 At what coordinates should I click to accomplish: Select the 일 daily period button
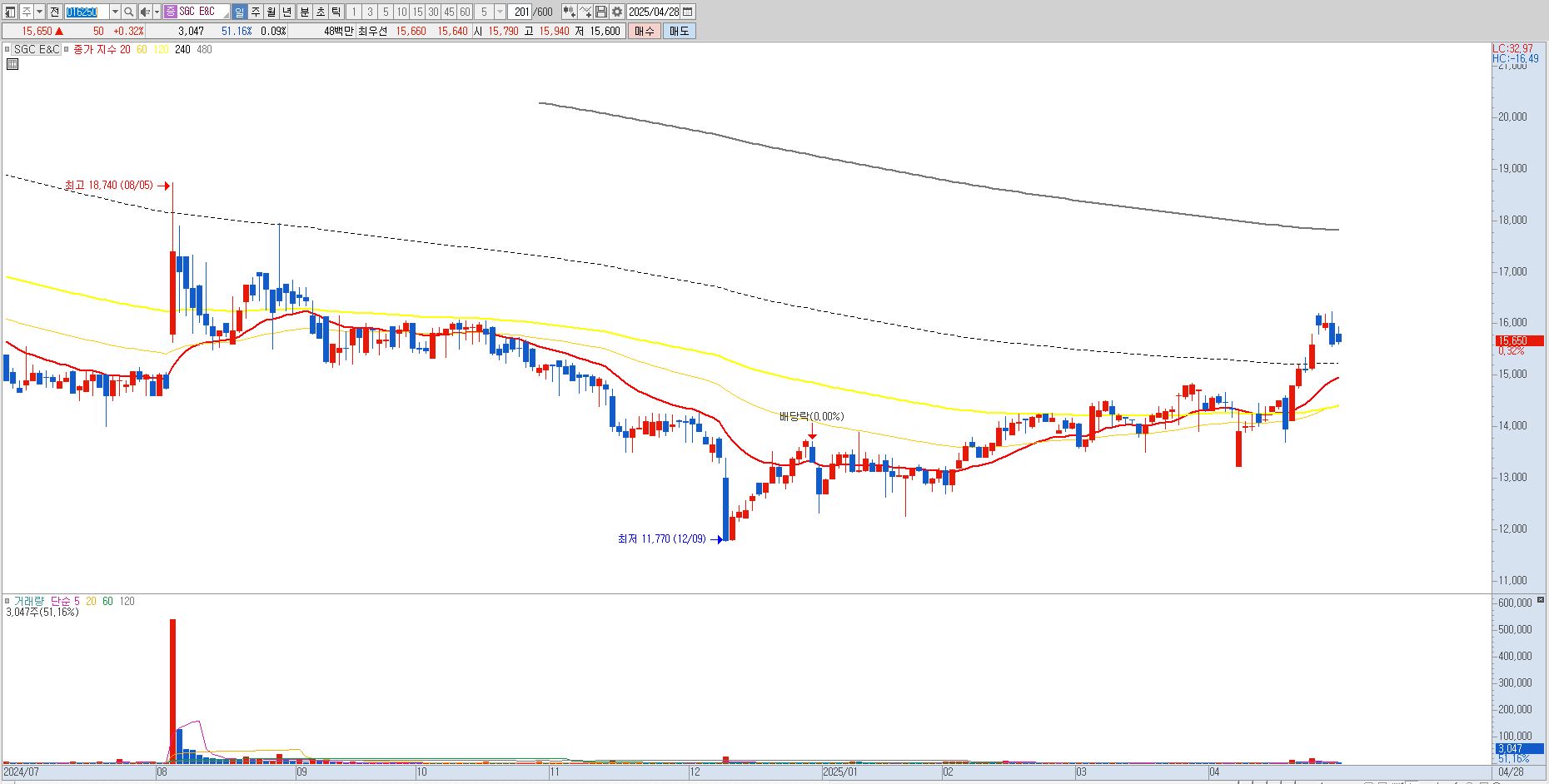click(239, 12)
